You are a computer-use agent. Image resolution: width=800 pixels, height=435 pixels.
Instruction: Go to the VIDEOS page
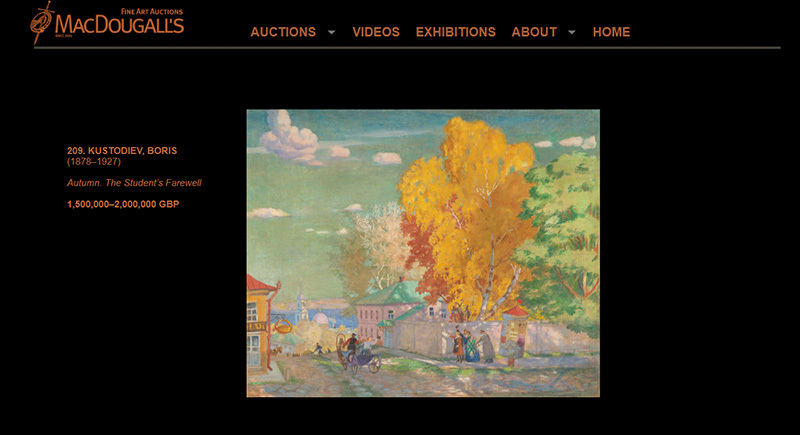click(x=376, y=32)
